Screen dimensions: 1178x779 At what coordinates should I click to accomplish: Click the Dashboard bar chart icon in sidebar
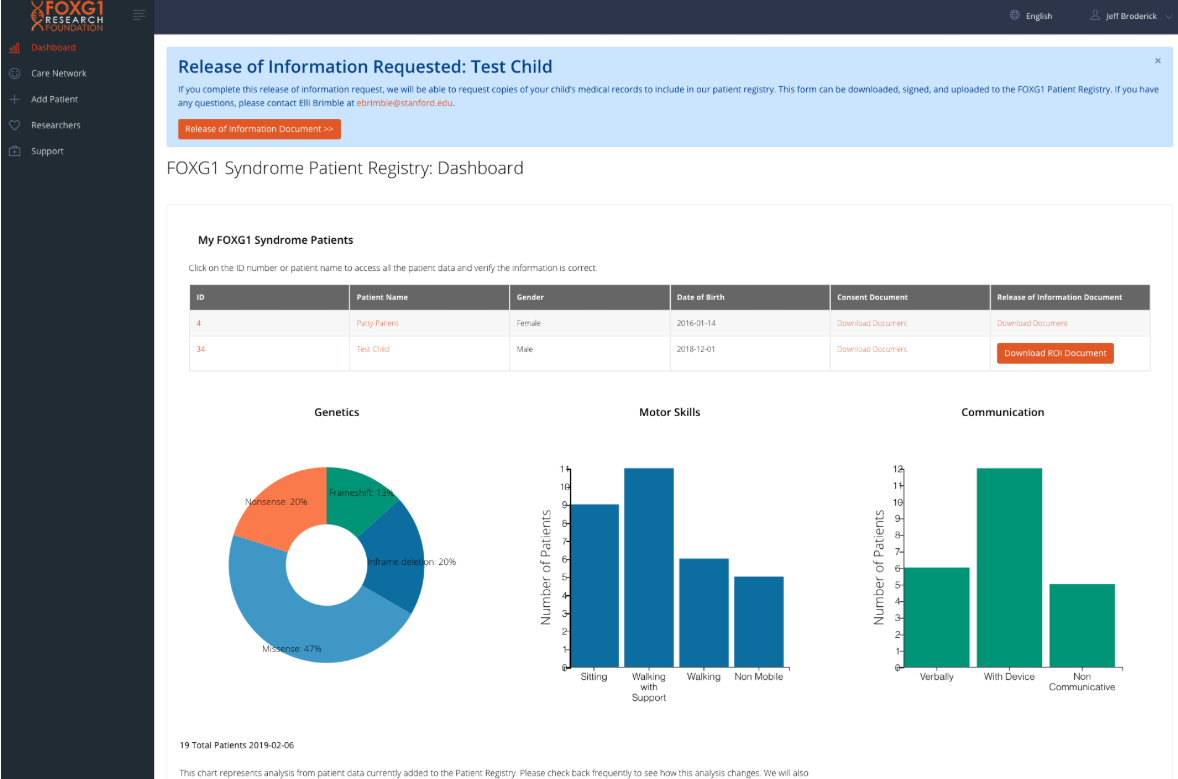click(14, 48)
